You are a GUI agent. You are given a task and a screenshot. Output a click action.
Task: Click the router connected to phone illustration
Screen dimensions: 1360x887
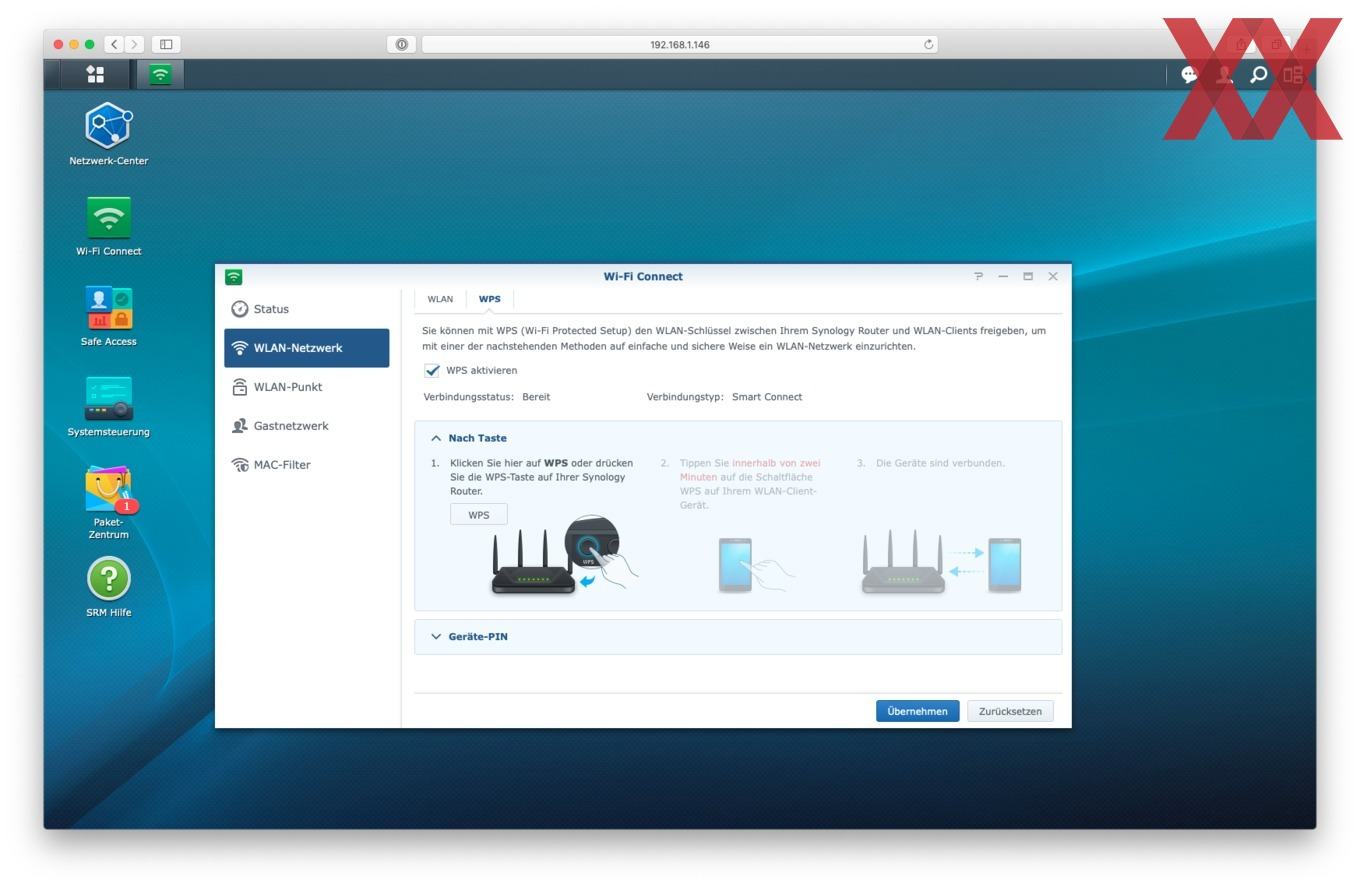(x=941, y=563)
